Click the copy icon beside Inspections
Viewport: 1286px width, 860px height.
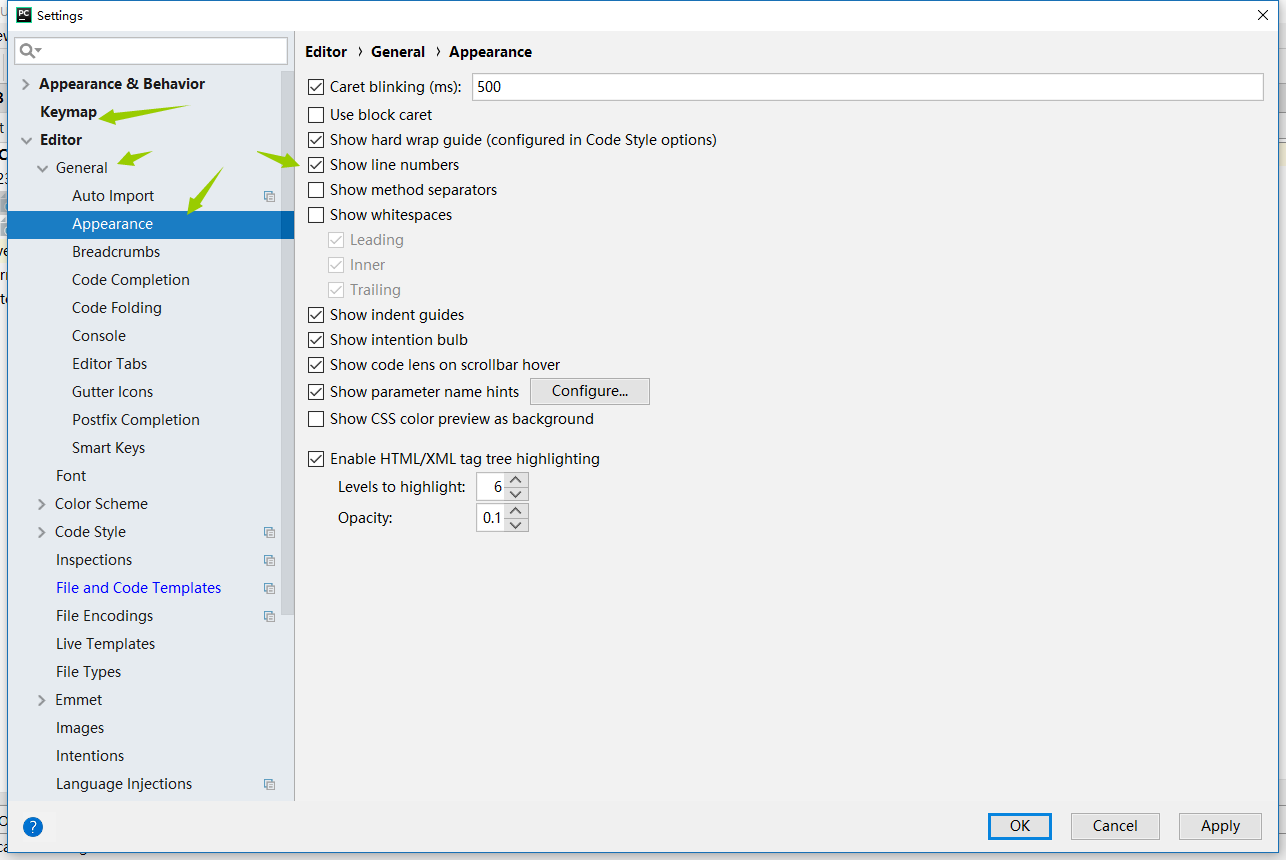[269, 560]
